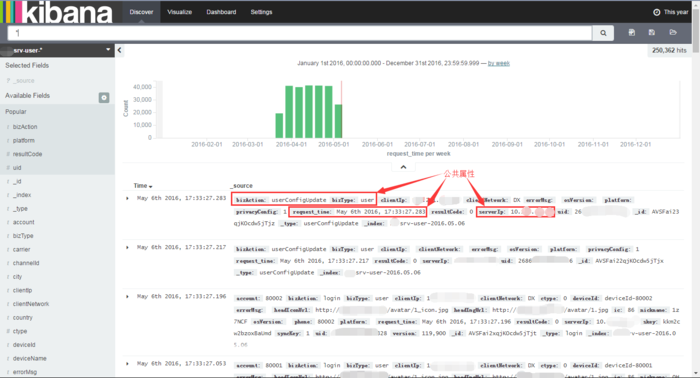Open the Available Fields gear settings
Screen dimensions: 700x378
tap(104, 97)
